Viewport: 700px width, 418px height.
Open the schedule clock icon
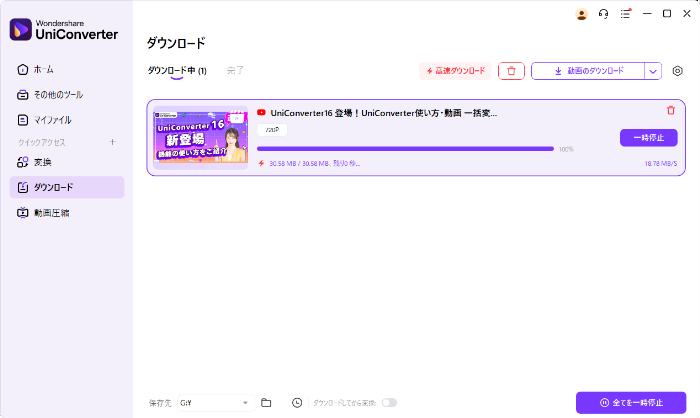pyautogui.click(x=297, y=403)
